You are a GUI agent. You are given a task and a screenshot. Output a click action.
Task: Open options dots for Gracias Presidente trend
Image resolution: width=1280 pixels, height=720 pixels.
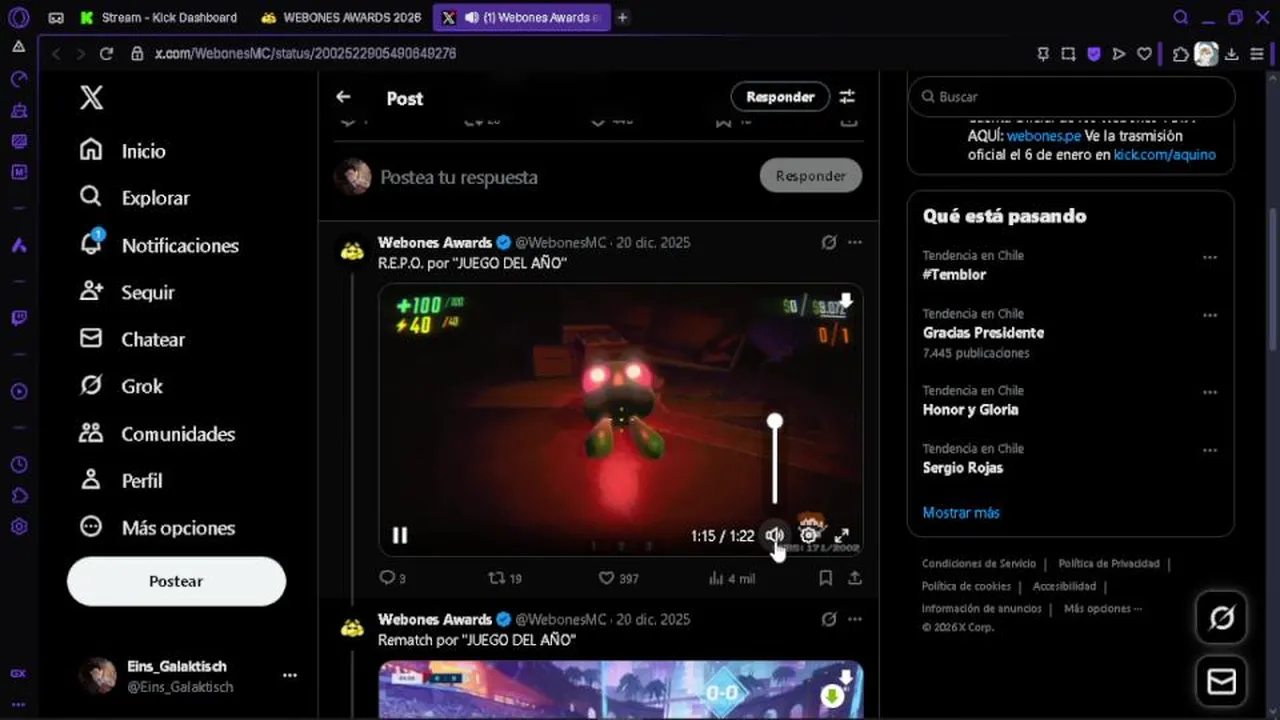pyautogui.click(x=1210, y=315)
